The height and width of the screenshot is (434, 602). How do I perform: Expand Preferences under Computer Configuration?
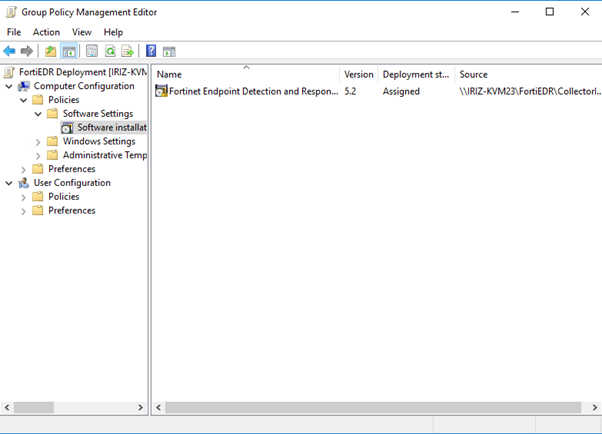(x=23, y=170)
